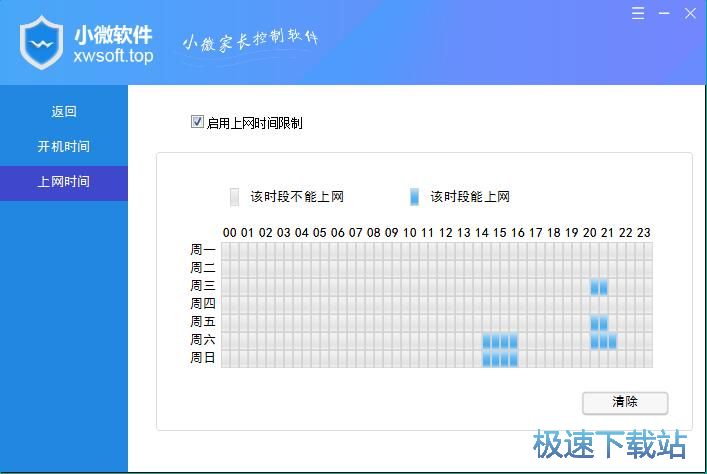
Task: Click the xwsoft.top website text
Action: [x=113, y=56]
